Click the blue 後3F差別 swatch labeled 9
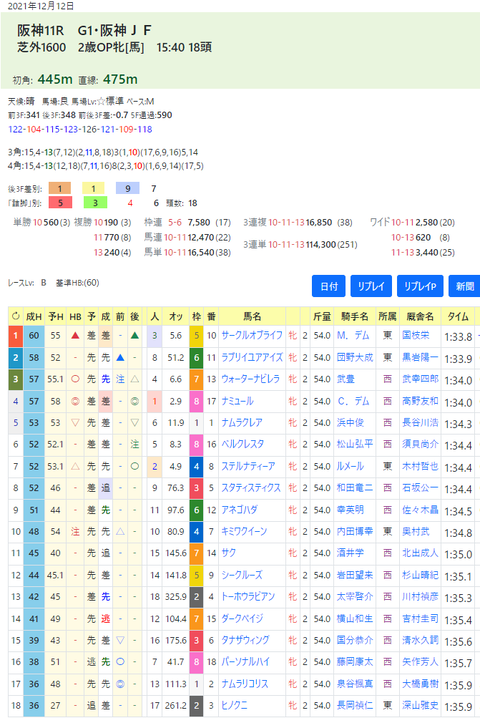Screen dimensions: 480x723 pyautogui.click(x=128, y=188)
